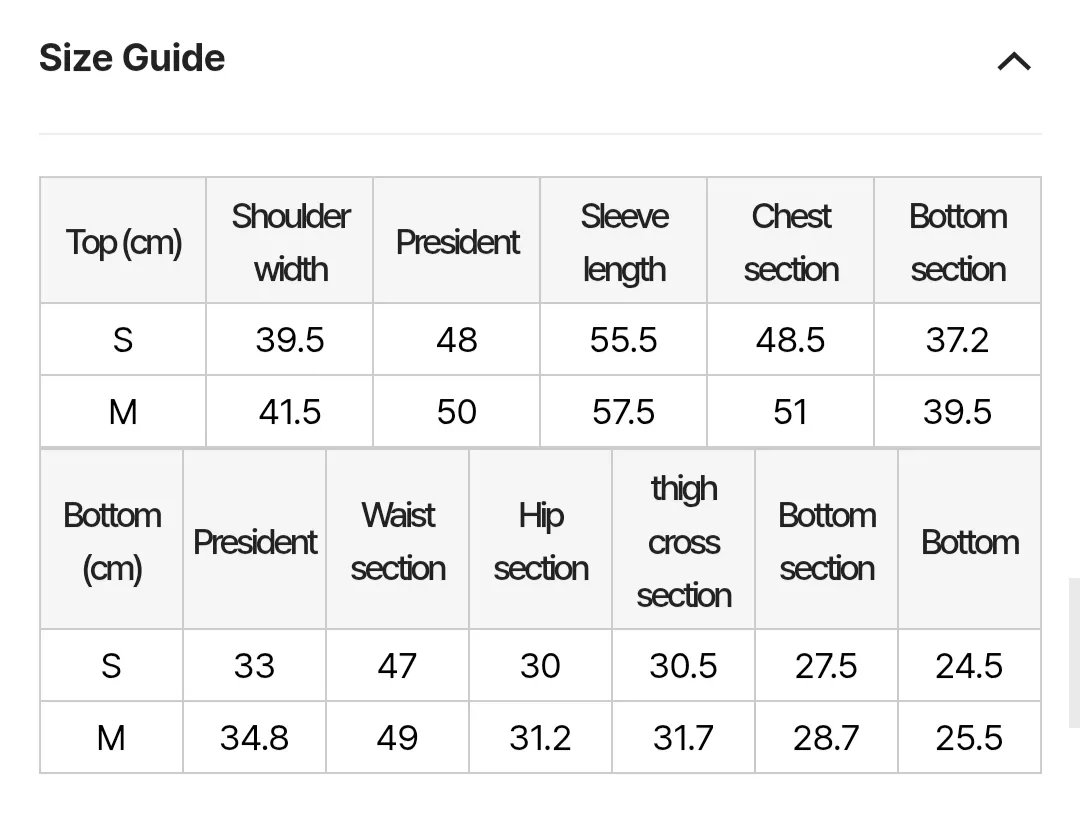1080x816 pixels.
Task: Click the Bottom (cm) header cell
Action: coord(112,541)
